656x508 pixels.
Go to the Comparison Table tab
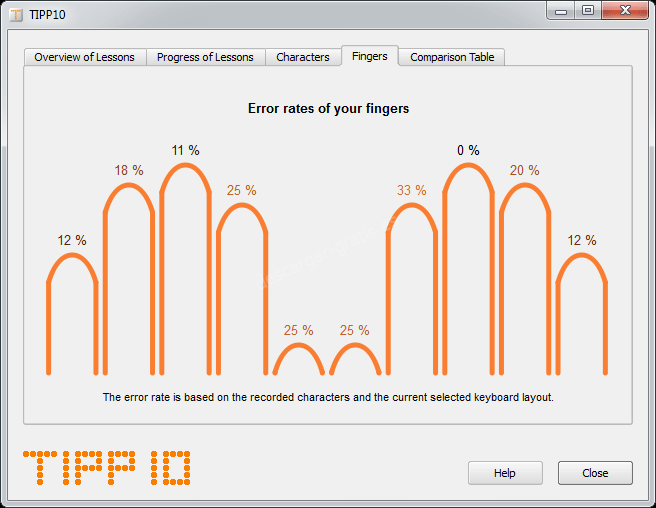(452, 57)
